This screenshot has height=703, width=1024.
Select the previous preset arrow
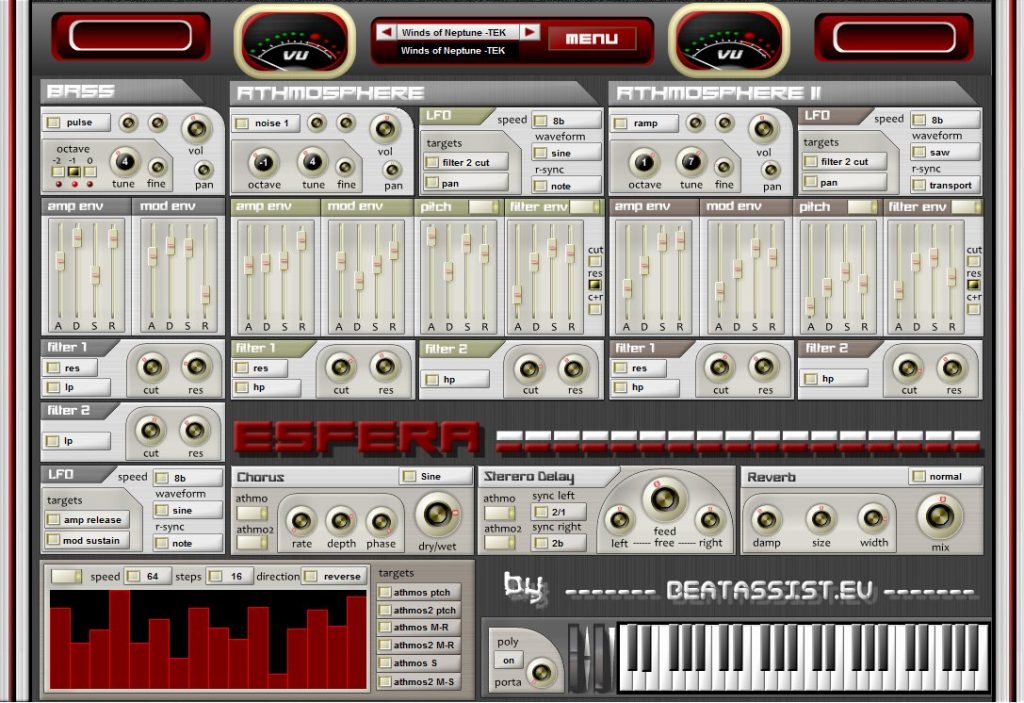385,31
